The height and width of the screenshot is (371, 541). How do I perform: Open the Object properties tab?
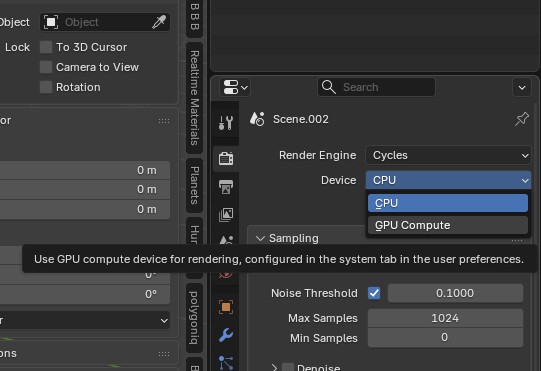[x=226, y=307]
